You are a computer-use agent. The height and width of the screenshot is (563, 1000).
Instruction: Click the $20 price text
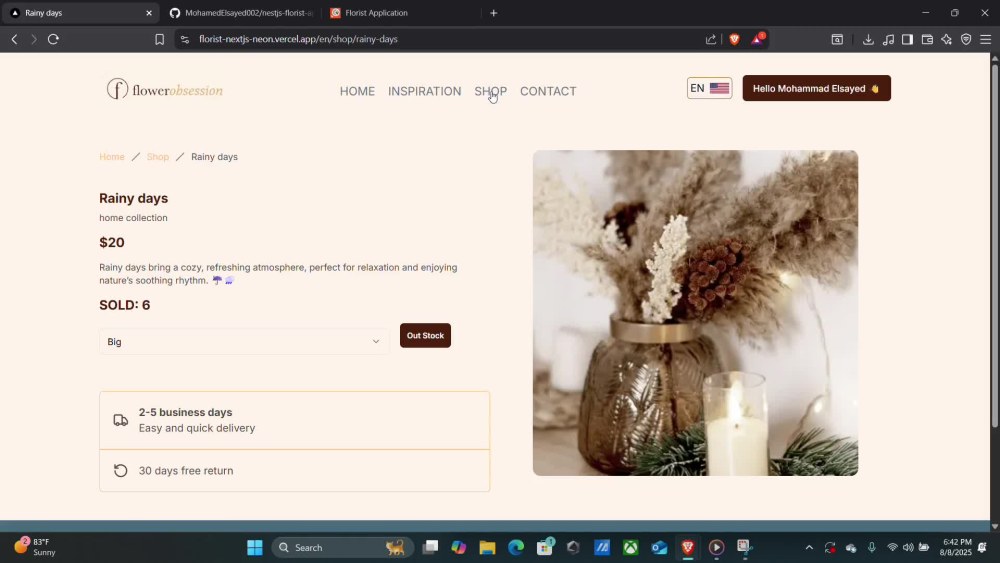point(112,242)
